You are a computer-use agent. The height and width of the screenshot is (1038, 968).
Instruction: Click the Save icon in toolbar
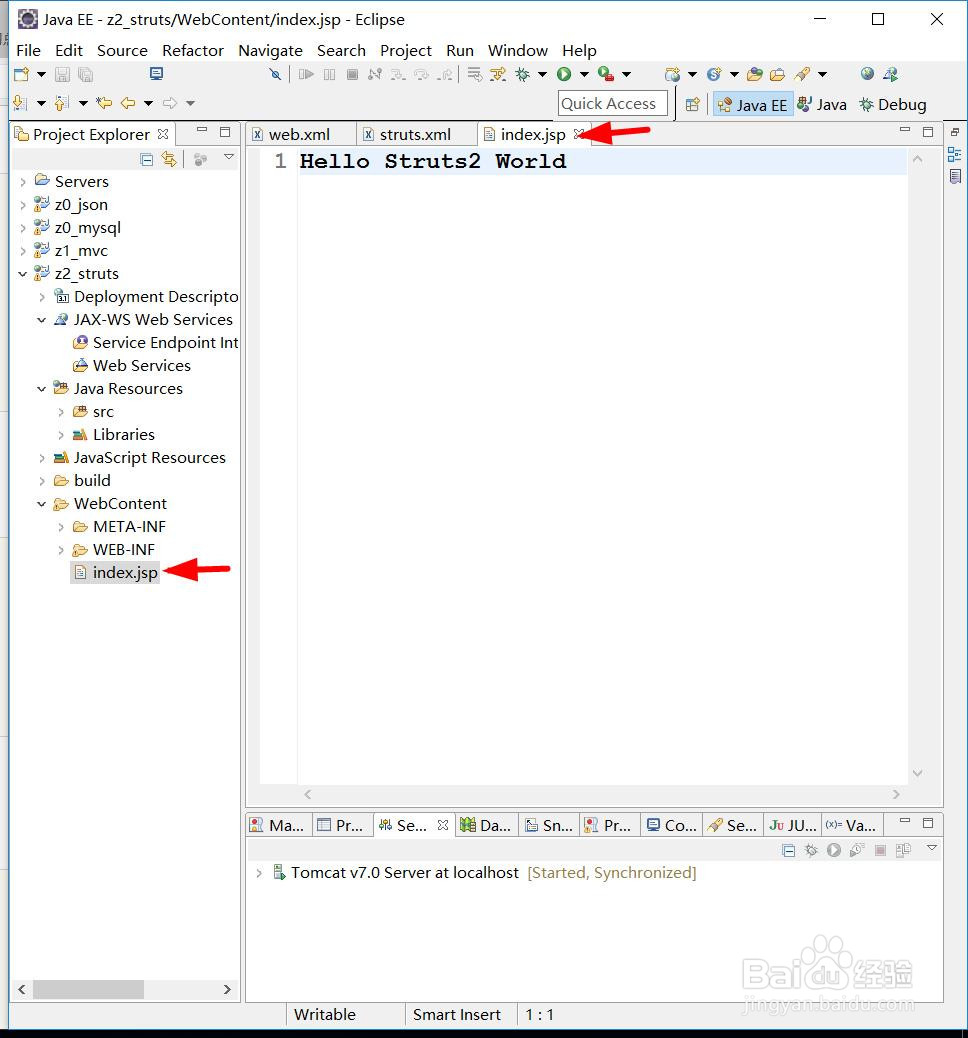pyautogui.click(x=62, y=74)
